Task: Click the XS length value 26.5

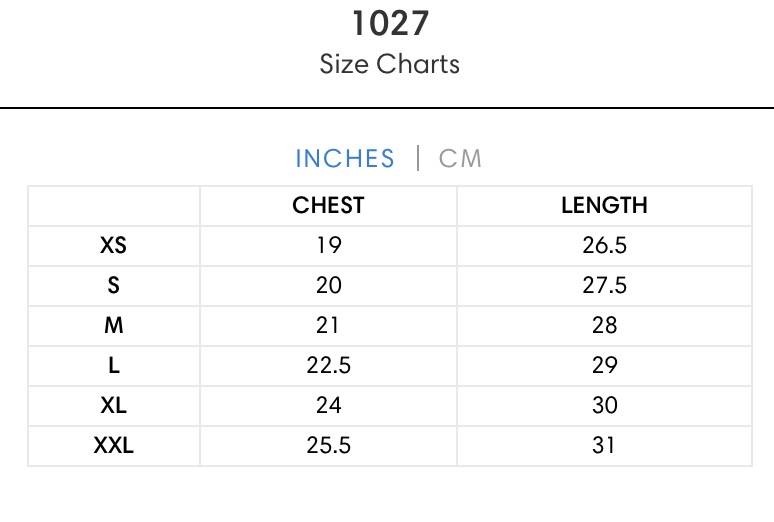Action: pyautogui.click(x=605, y=245)
